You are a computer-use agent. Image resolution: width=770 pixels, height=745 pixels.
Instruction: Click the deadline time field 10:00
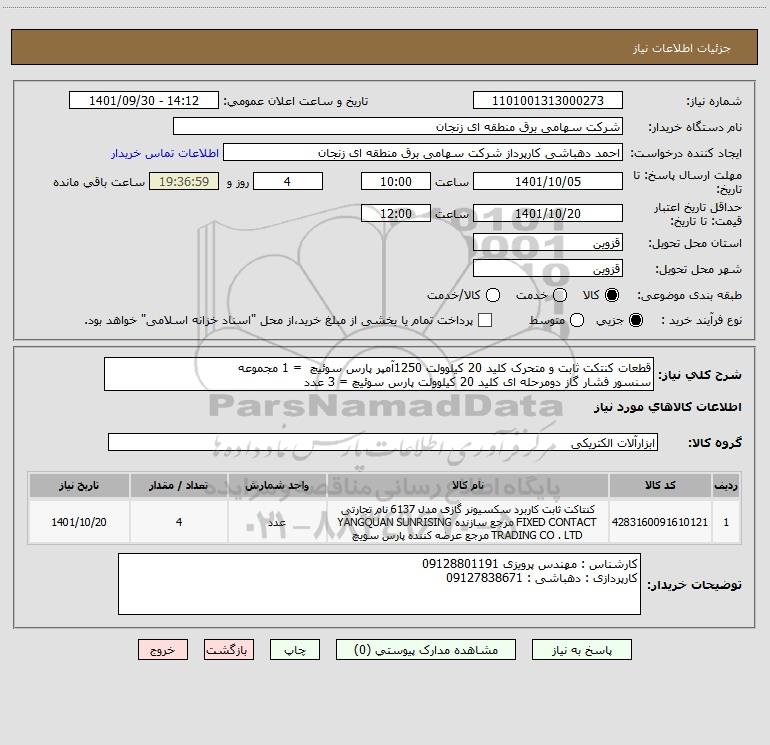point(396,181)
